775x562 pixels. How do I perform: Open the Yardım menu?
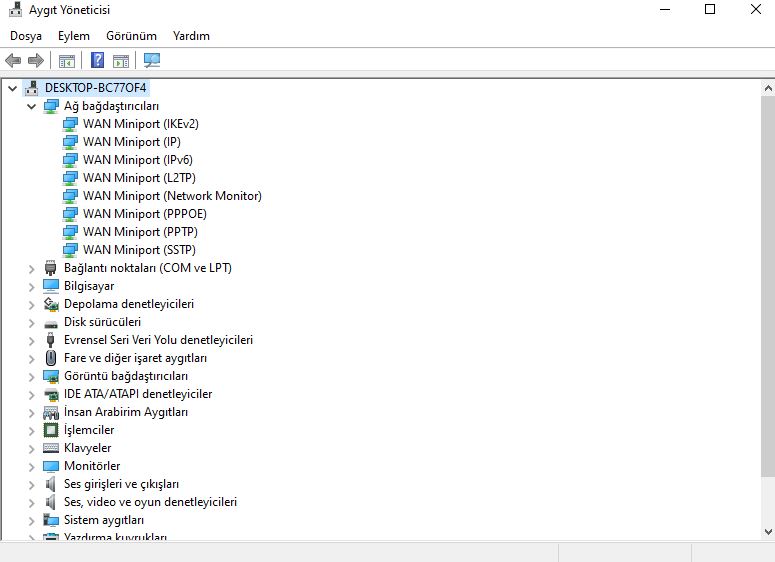coord(191,36)
